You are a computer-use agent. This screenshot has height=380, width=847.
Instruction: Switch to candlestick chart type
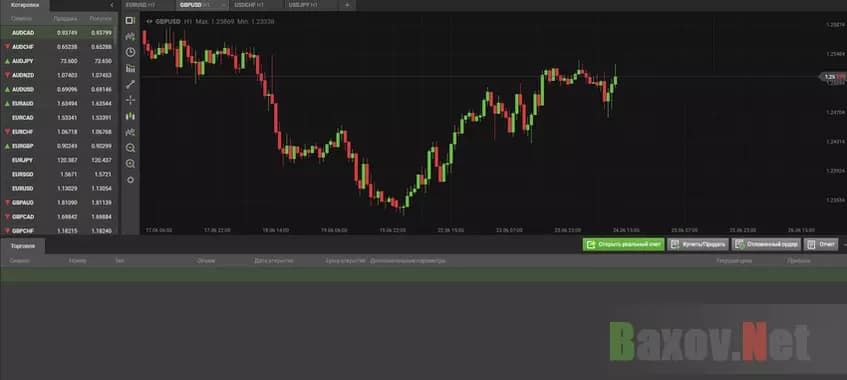point(130,116)
